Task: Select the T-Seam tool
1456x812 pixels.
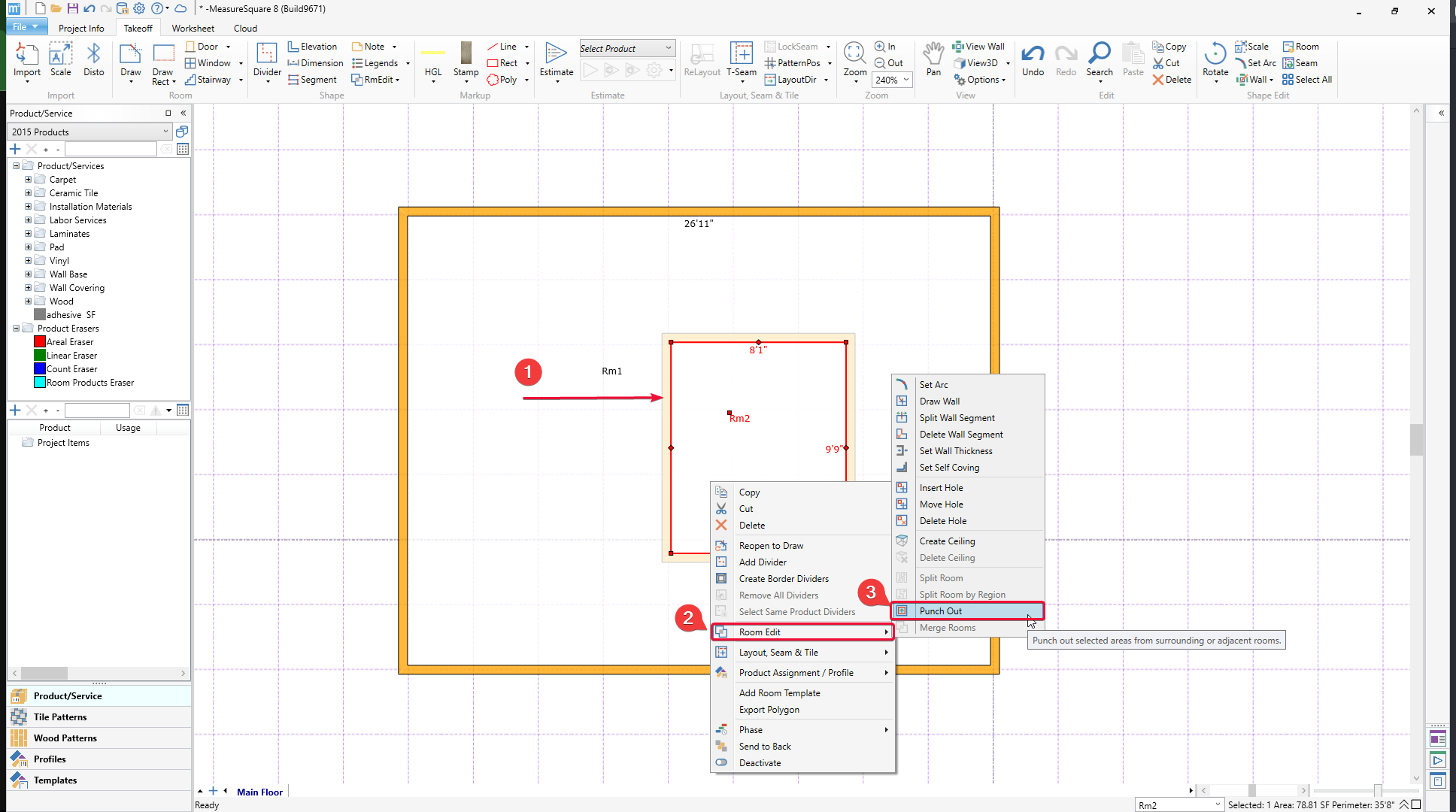Action: click(x=741, y=59)
